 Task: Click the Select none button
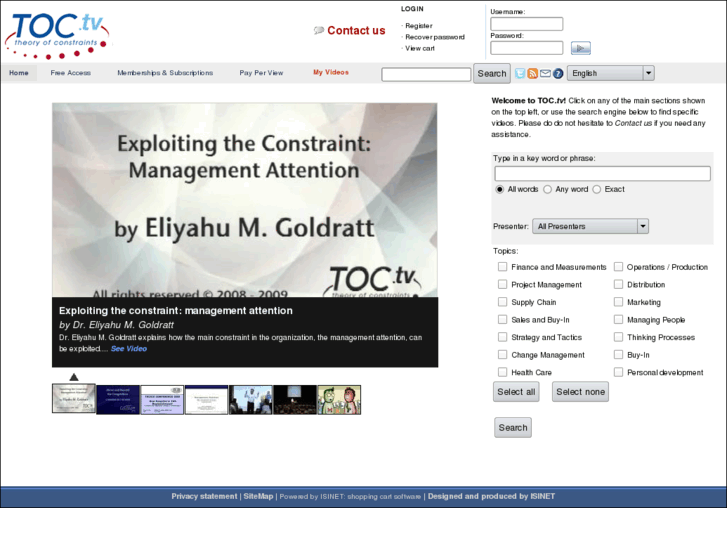pos(580,392)
